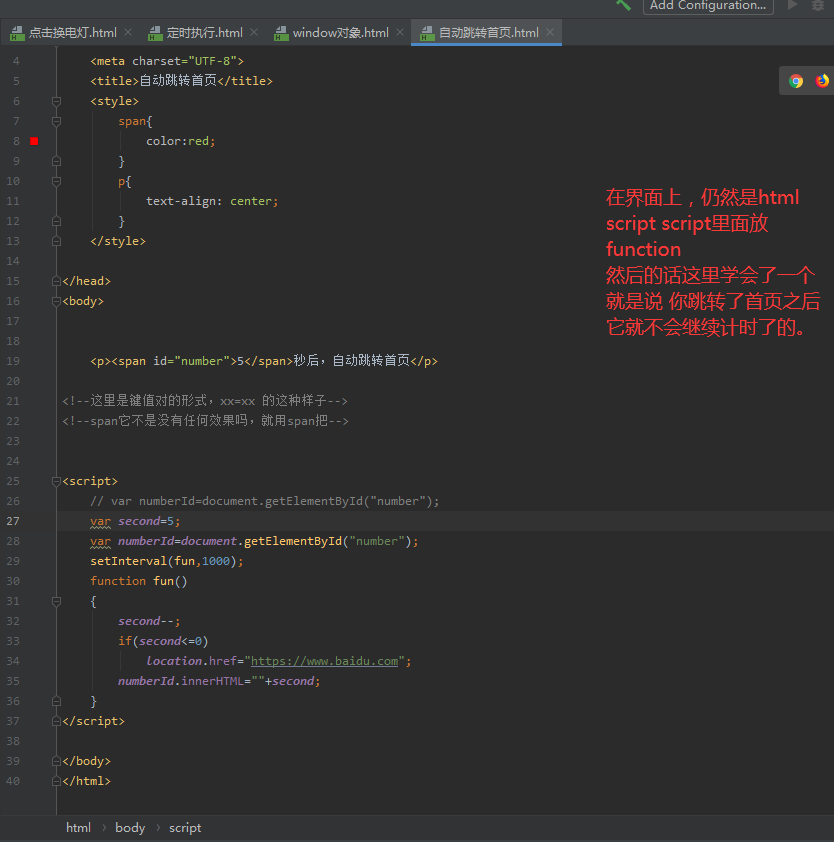
Task: Click the <title>自动跳转首页</title> line
Action: point(182,81)
